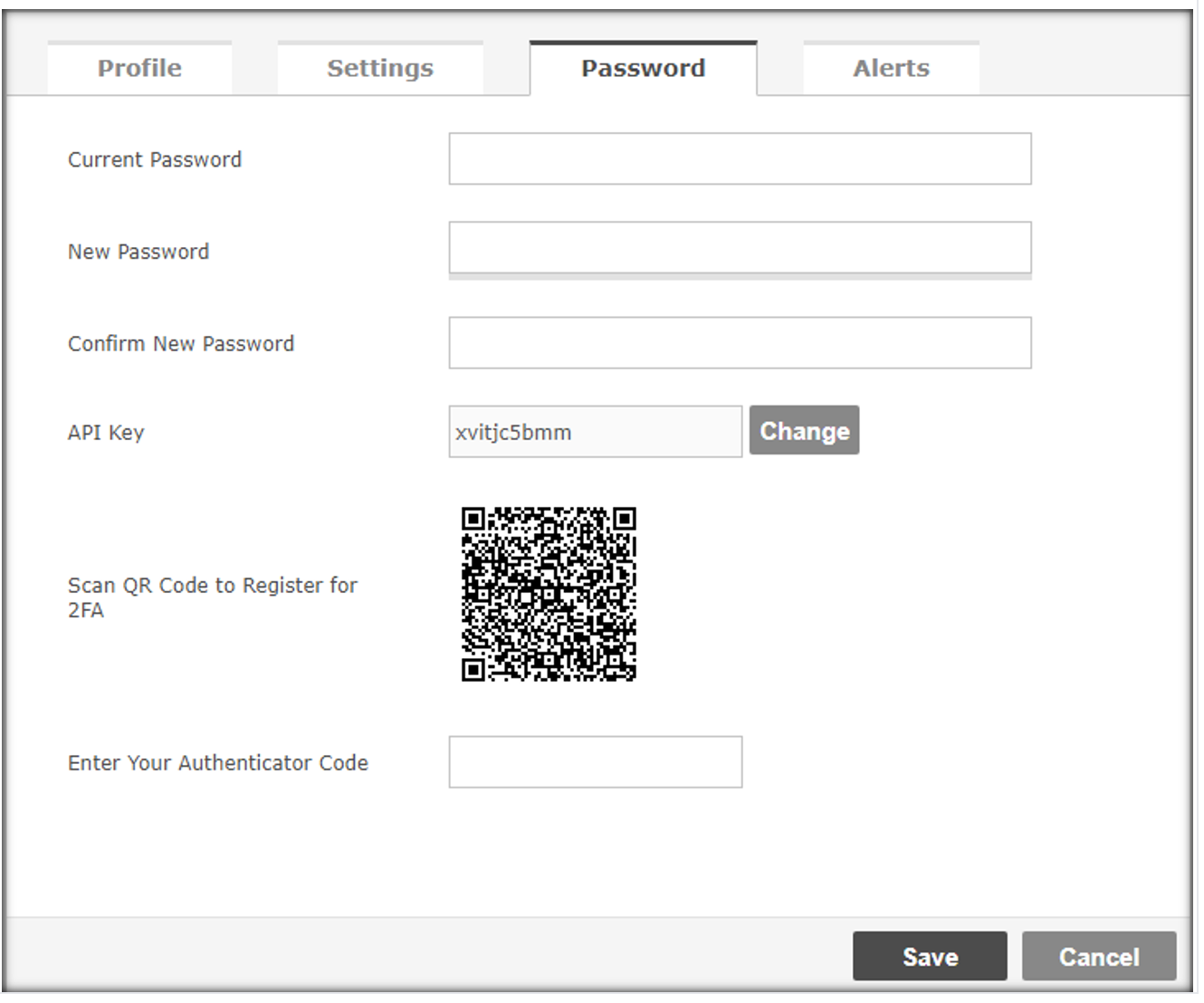
Task: Click the 2FA QR code image
Action: tap(549, 594)
